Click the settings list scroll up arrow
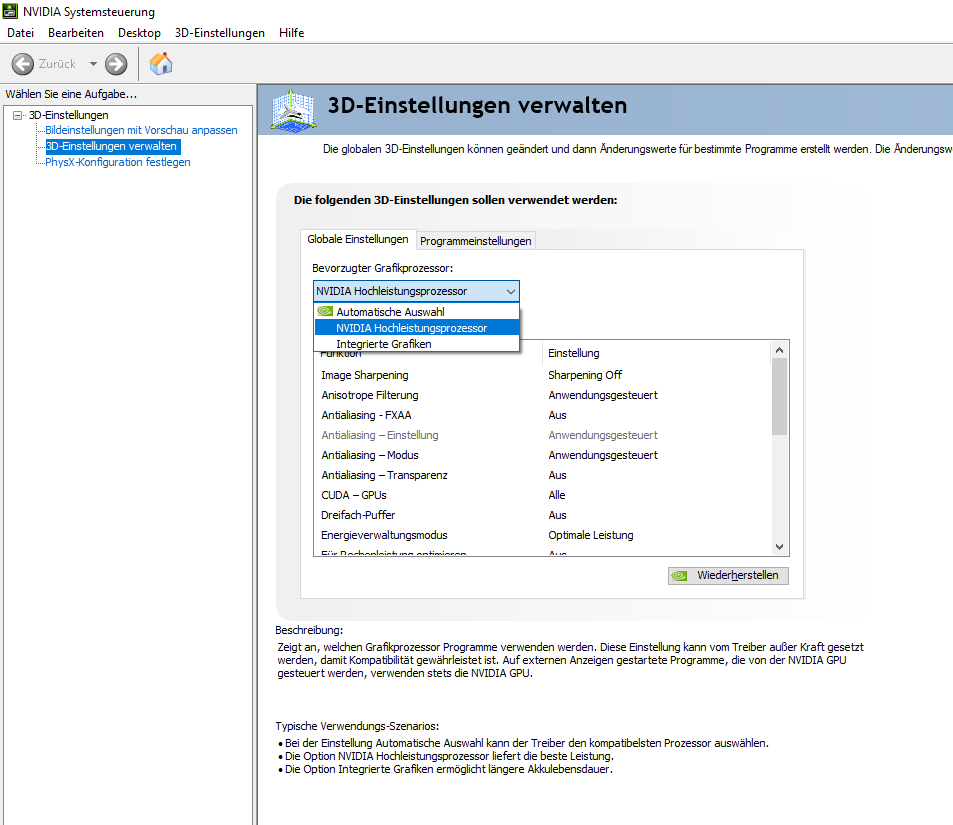Image resolution: width=953 pixels, height=825 pixels. tap(780, 350)
